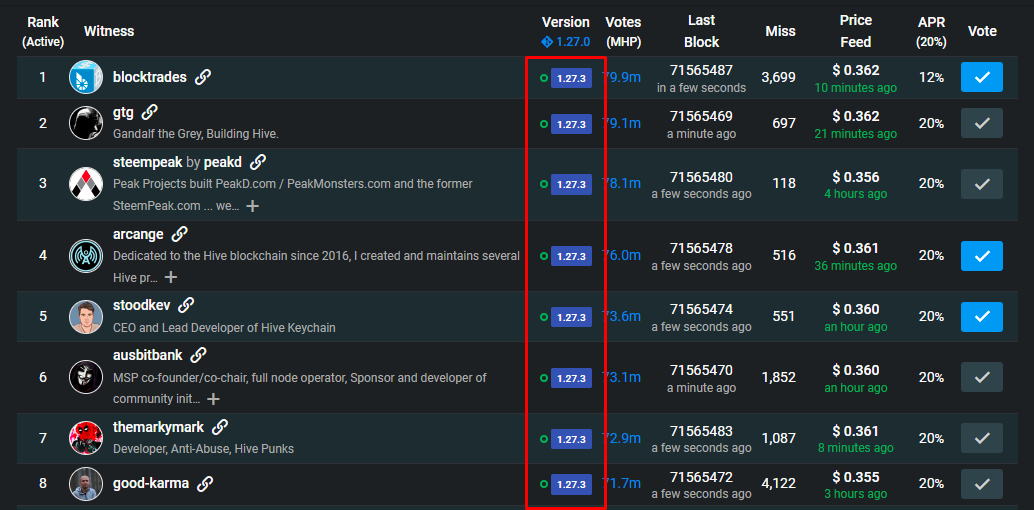The image size is (1034, 510).
Task: Click the 1.27.0 version link in header
Action: [566, 42]
